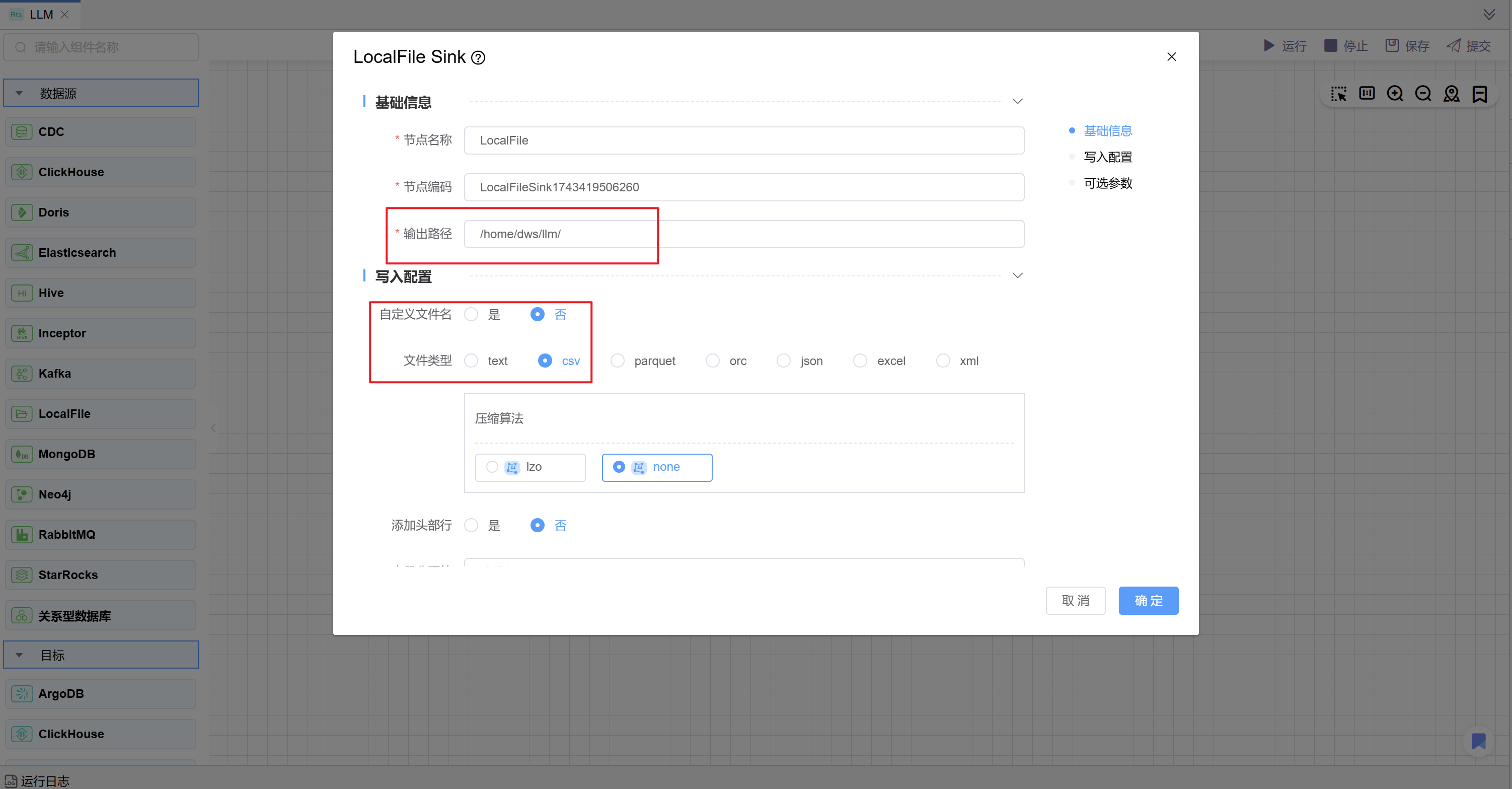
Task: Click the bookmark toolbar icon
Action: [x=1480, y=93]
